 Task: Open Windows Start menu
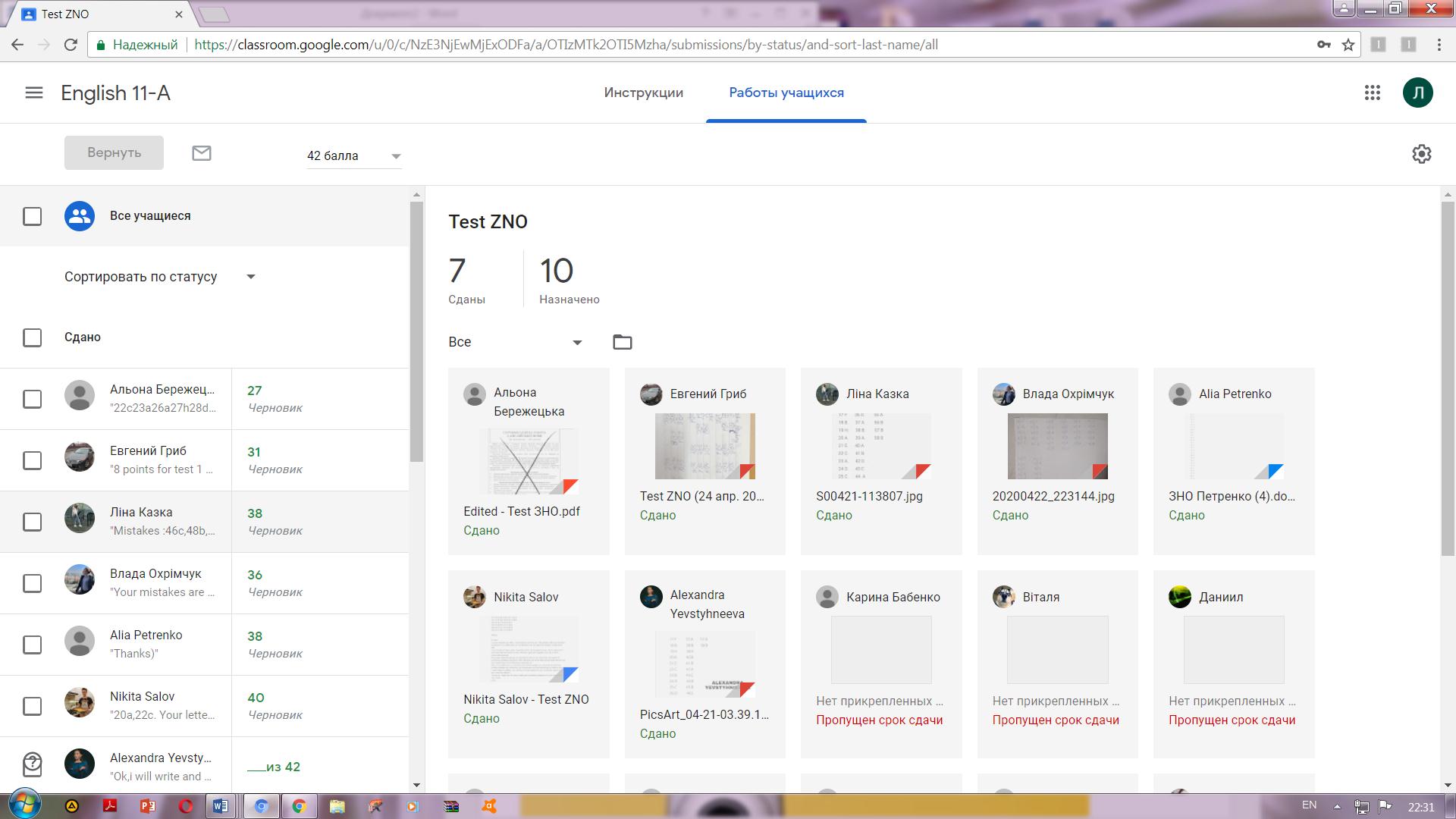pos(24,805)
